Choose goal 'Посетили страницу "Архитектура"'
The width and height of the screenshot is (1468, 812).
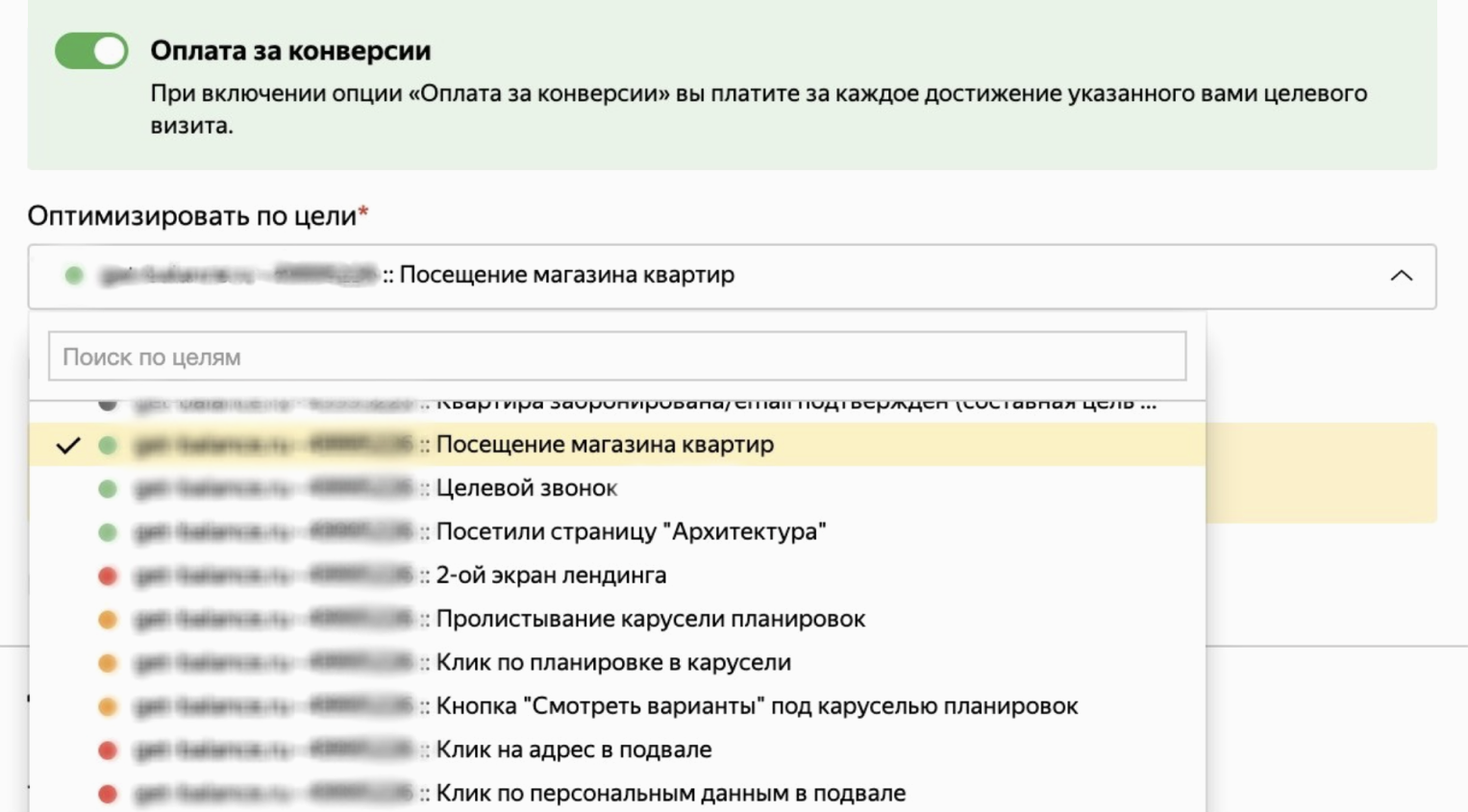[x=630, y=531]
